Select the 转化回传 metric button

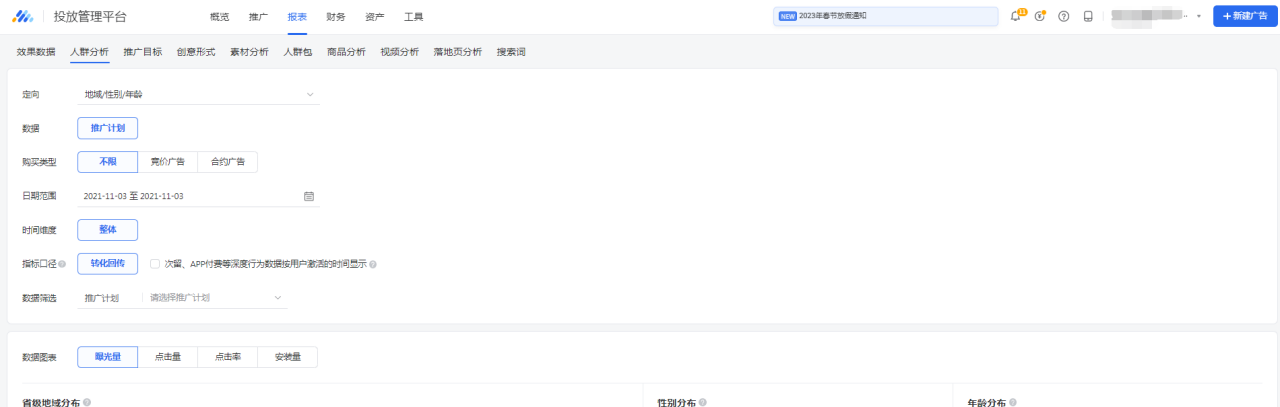107,264
